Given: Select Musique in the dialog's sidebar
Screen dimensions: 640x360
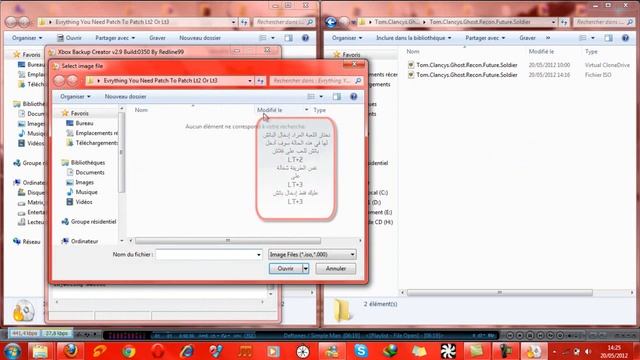Looking at the screenshot, I should 86,192.
